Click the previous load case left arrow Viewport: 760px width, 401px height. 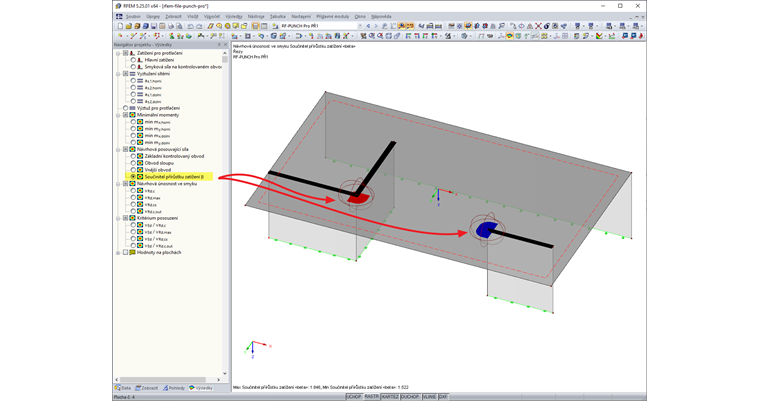(368, 26)
